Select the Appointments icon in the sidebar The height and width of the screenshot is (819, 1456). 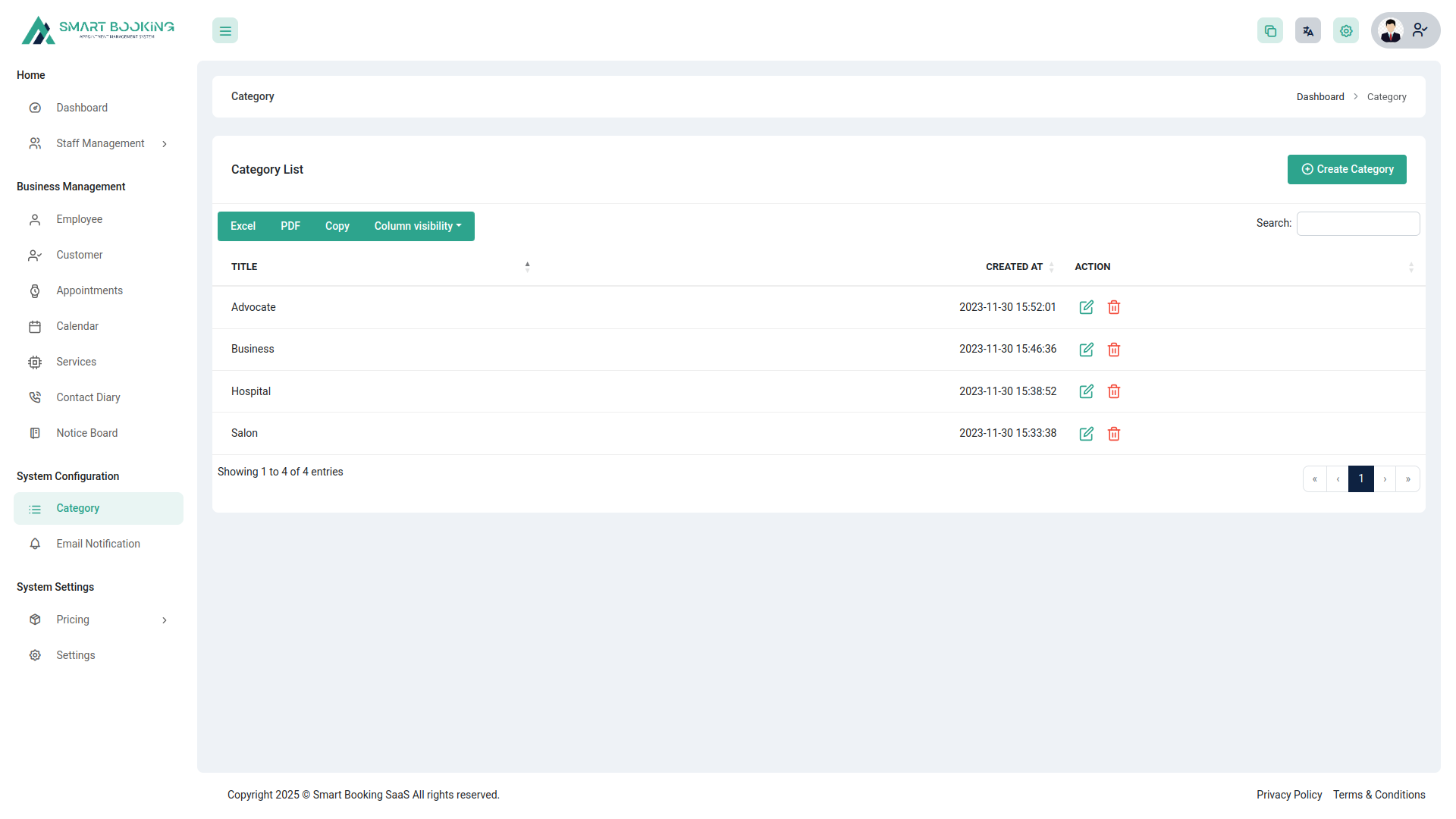(35, 290)
